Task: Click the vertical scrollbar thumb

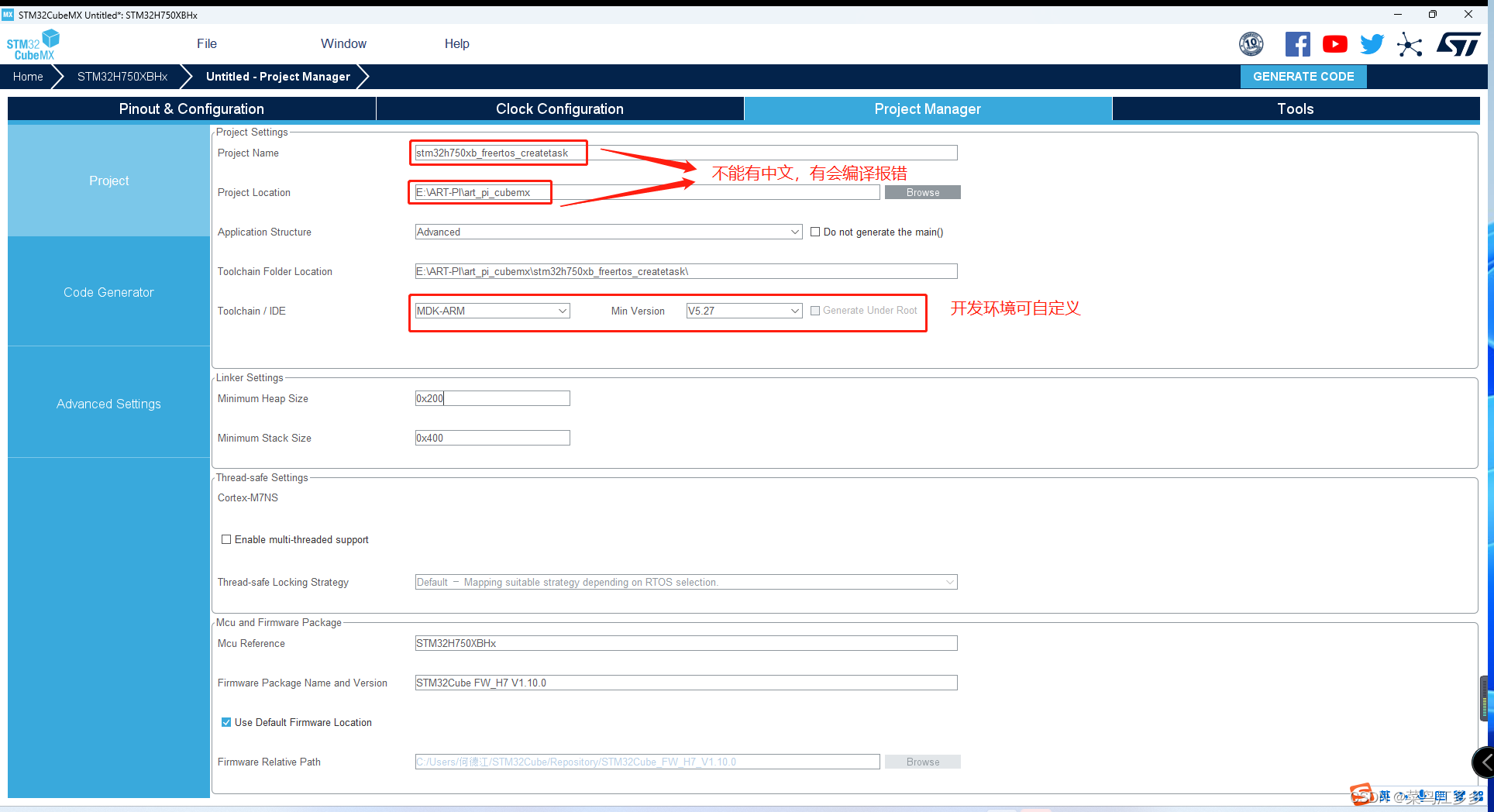Action: 1484,699
